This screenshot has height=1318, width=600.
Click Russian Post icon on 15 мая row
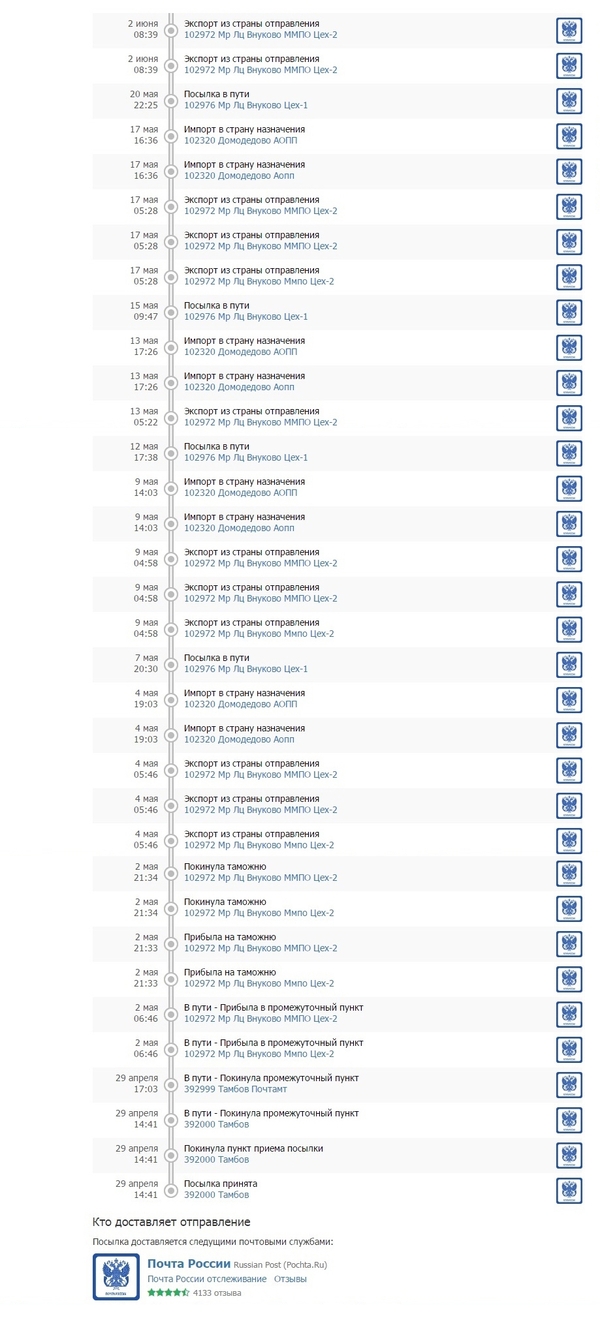(x=569, y=312)
